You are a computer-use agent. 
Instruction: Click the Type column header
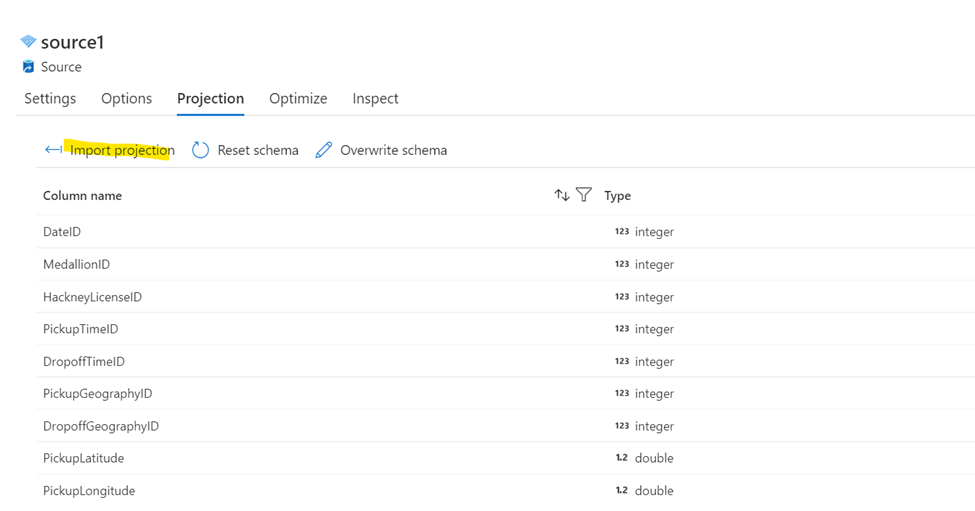tap(617, 195)
